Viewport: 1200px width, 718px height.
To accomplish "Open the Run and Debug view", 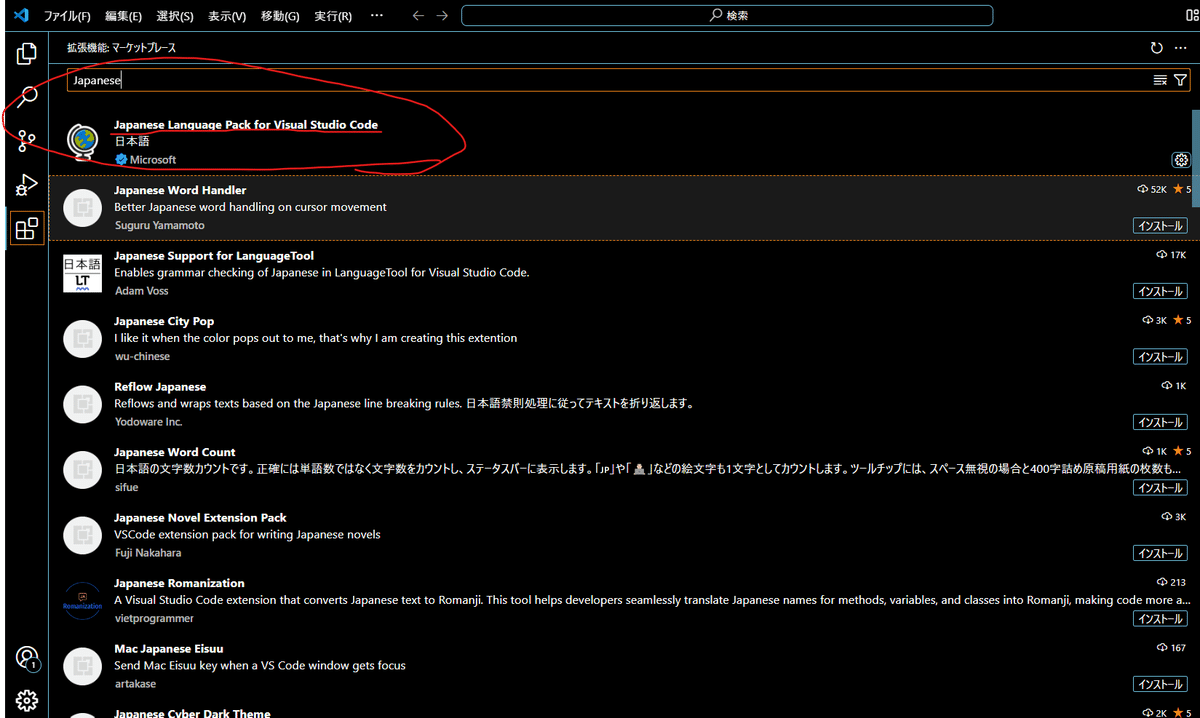I will (27, 185).
